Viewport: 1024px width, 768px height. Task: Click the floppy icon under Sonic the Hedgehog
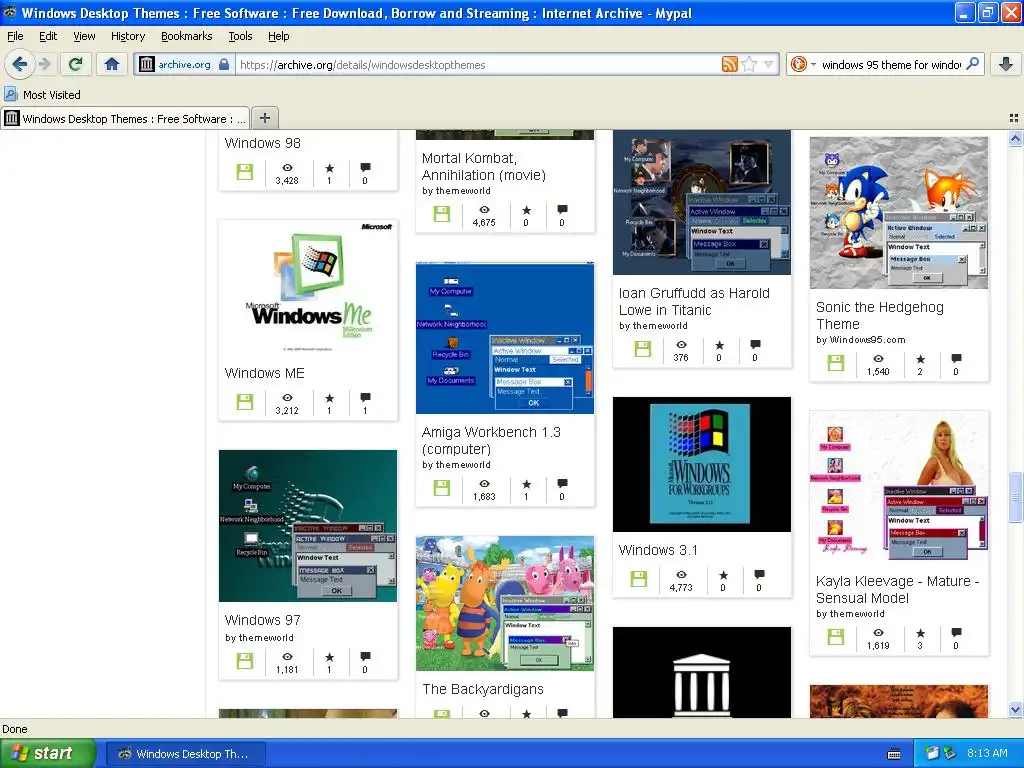[x=836, y=362]
